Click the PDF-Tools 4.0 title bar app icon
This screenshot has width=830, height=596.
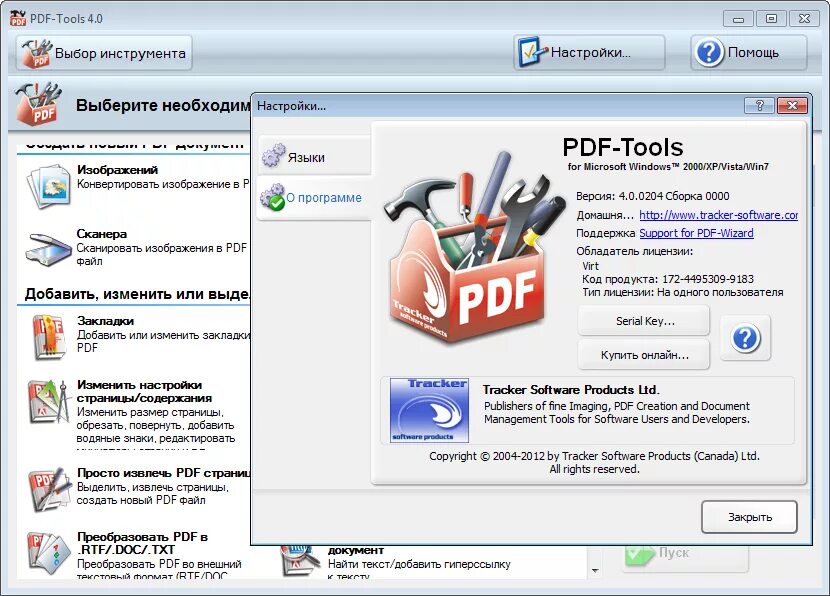tap(18, 18)
